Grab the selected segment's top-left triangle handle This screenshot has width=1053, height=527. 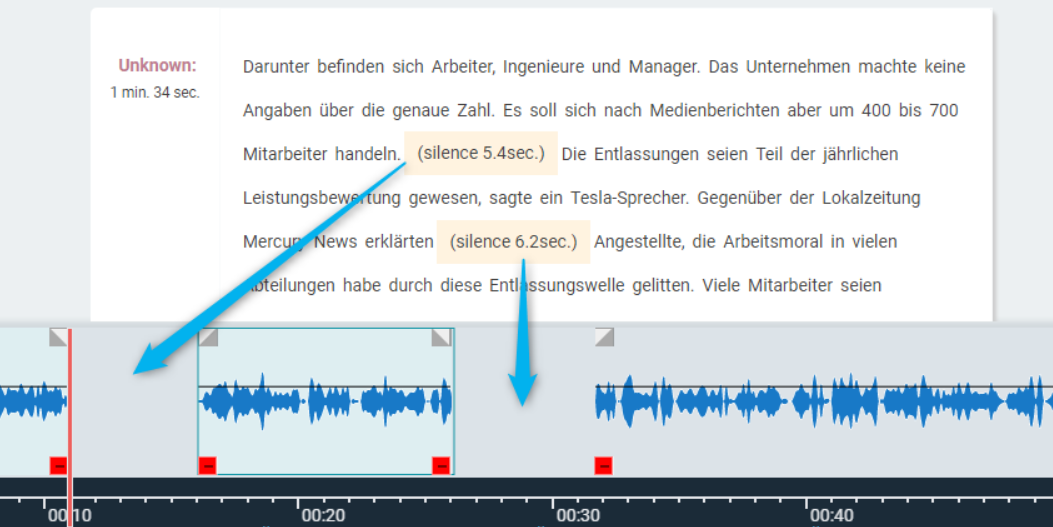(208, 337)
